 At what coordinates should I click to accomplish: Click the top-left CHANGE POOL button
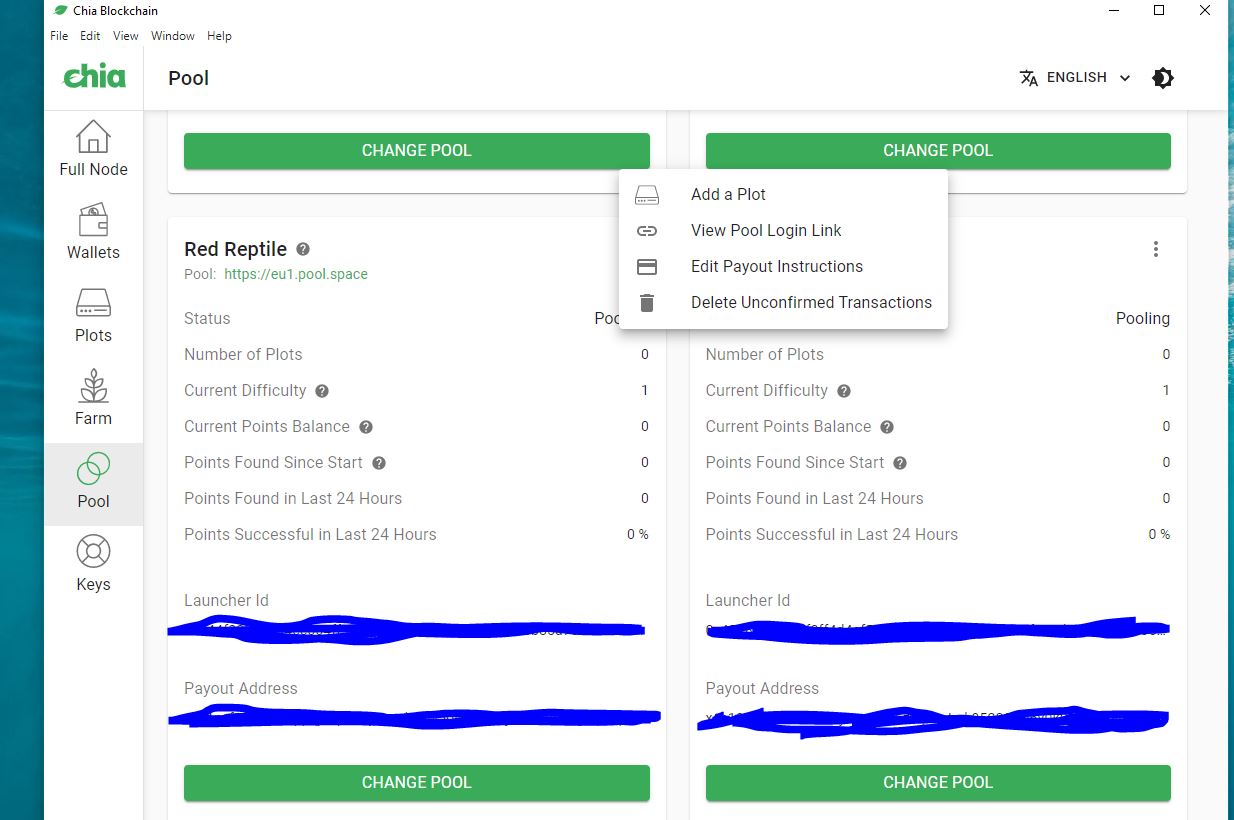click(417, 151)
